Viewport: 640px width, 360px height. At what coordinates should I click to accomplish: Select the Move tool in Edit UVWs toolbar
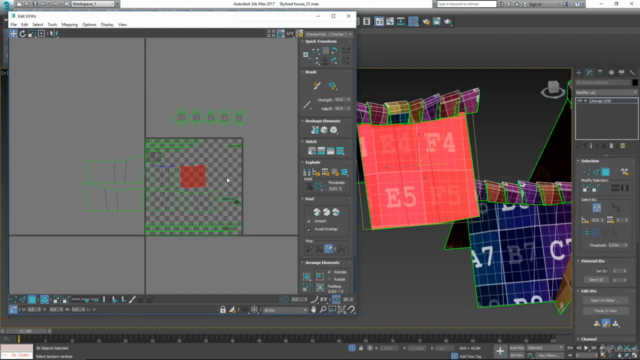(13, 34)
